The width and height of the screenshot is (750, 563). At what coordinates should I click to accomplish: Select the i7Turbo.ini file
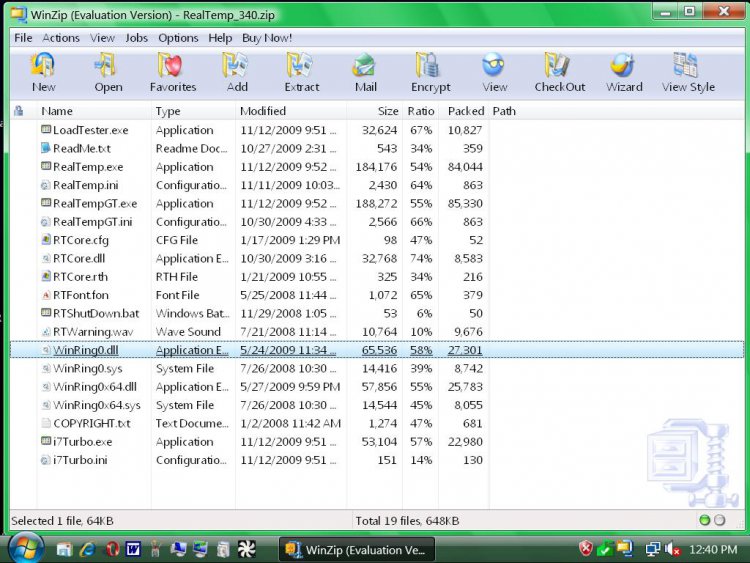(80, 460)
